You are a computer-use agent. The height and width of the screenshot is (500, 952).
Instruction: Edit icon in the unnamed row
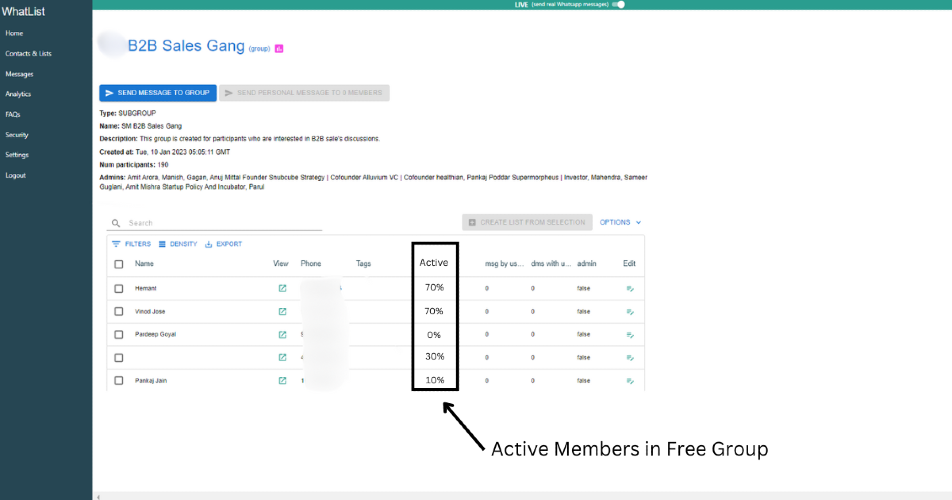point(630,358)
